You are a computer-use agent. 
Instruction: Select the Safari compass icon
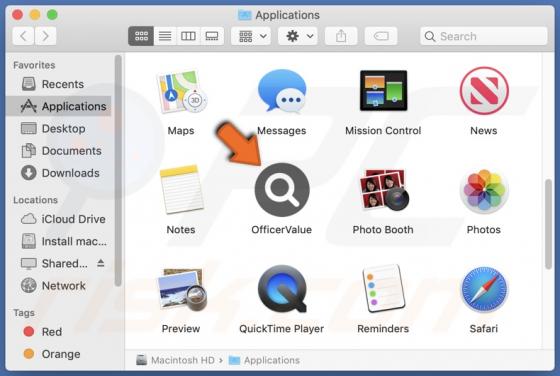coord(484,289)
